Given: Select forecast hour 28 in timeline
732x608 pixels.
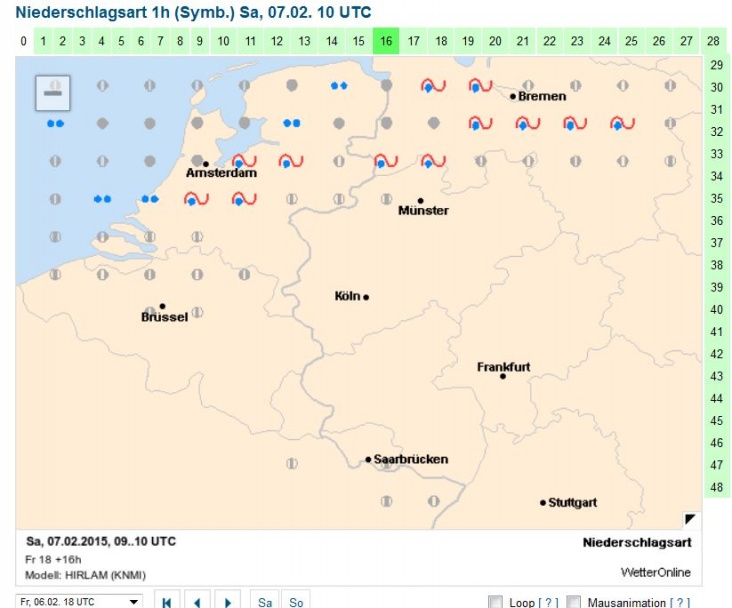Looking at the screenshot, I should click(x=713, y=41).
